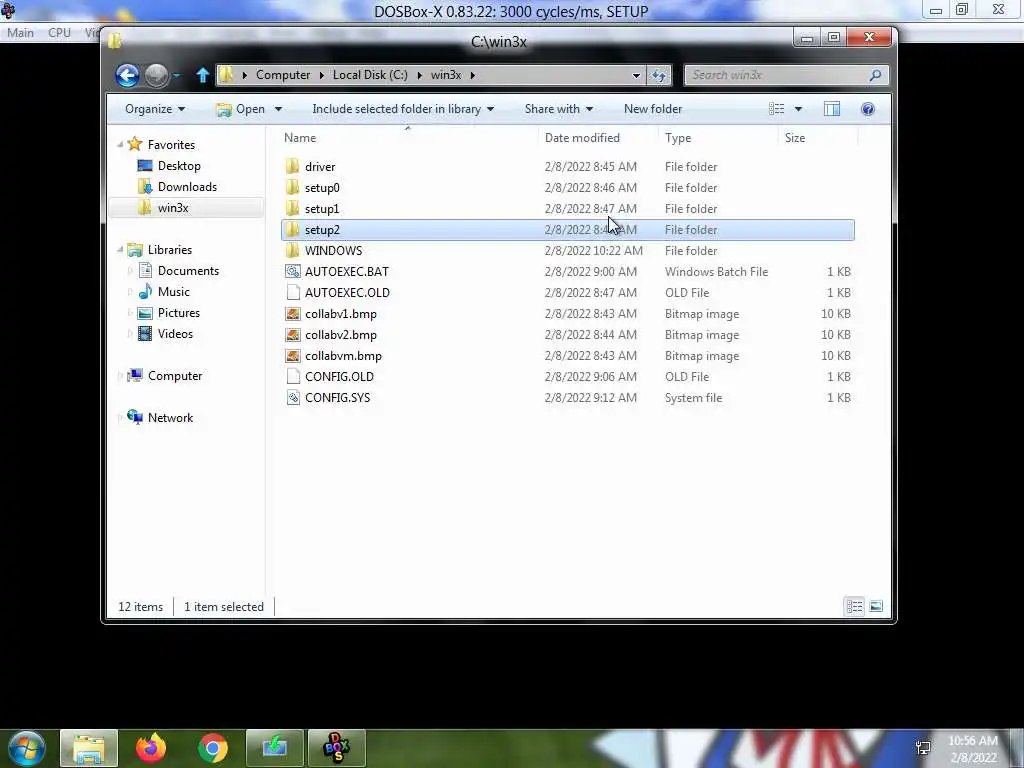Screen dimensions: 1024x768
Task: Select Network in the navigation pane
Action: (x=170, y=418)
